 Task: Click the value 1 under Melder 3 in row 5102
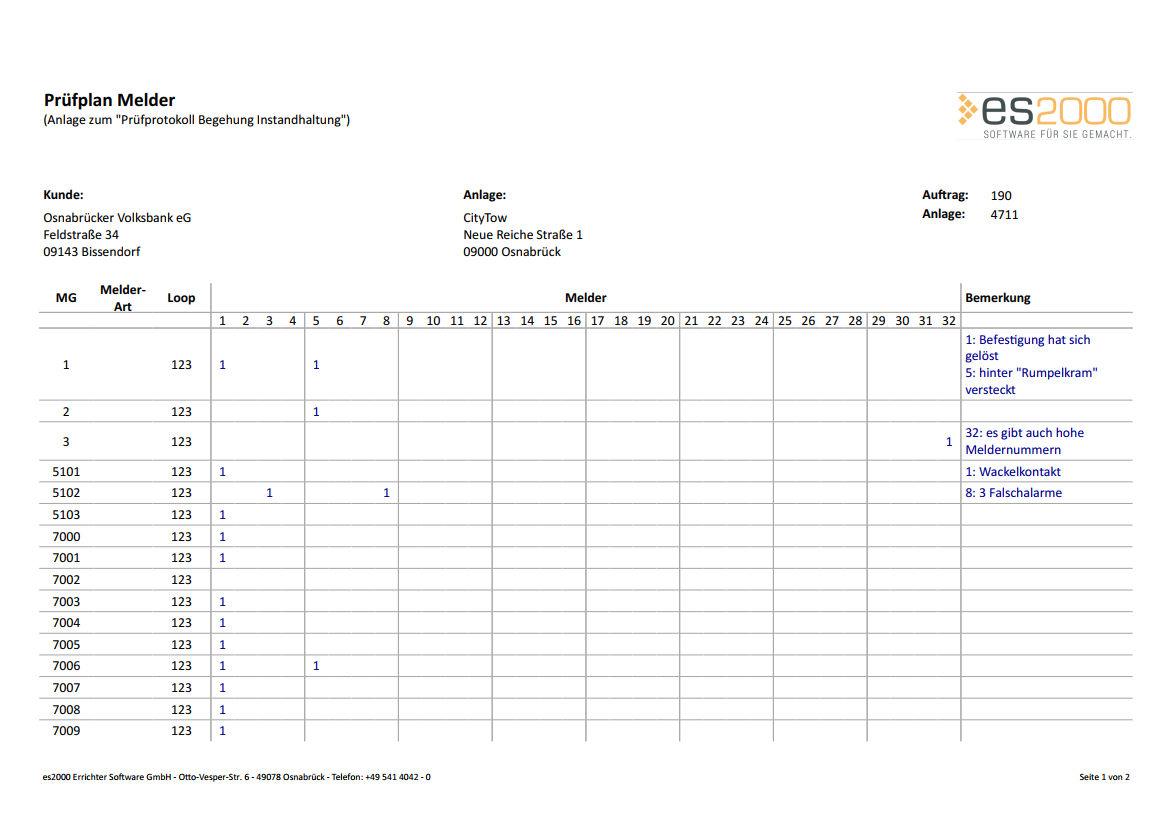pos(269,493)
